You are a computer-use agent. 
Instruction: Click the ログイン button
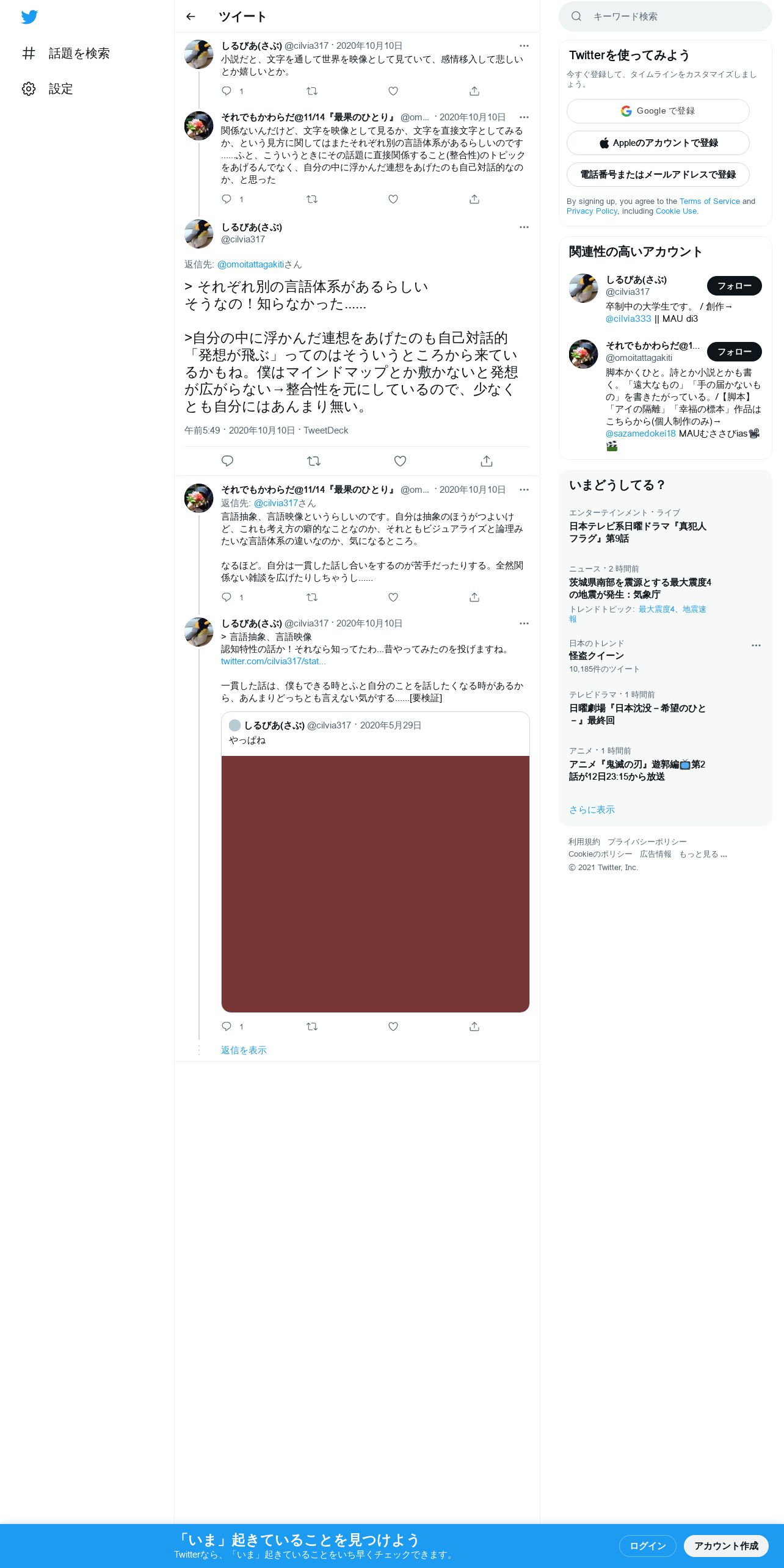pos(647,1546)
